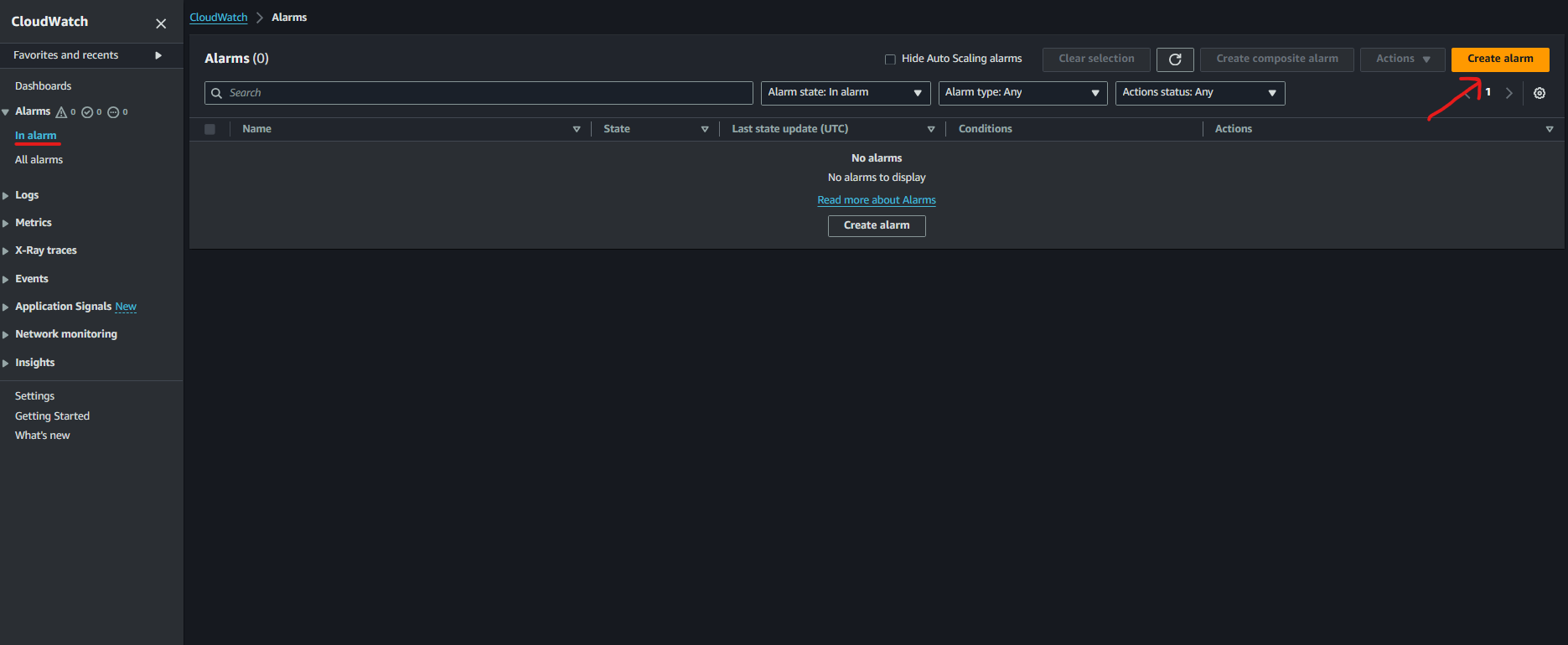Focus the alarms Search field
The image size is (1568, 645).
[x=479, y=93]
